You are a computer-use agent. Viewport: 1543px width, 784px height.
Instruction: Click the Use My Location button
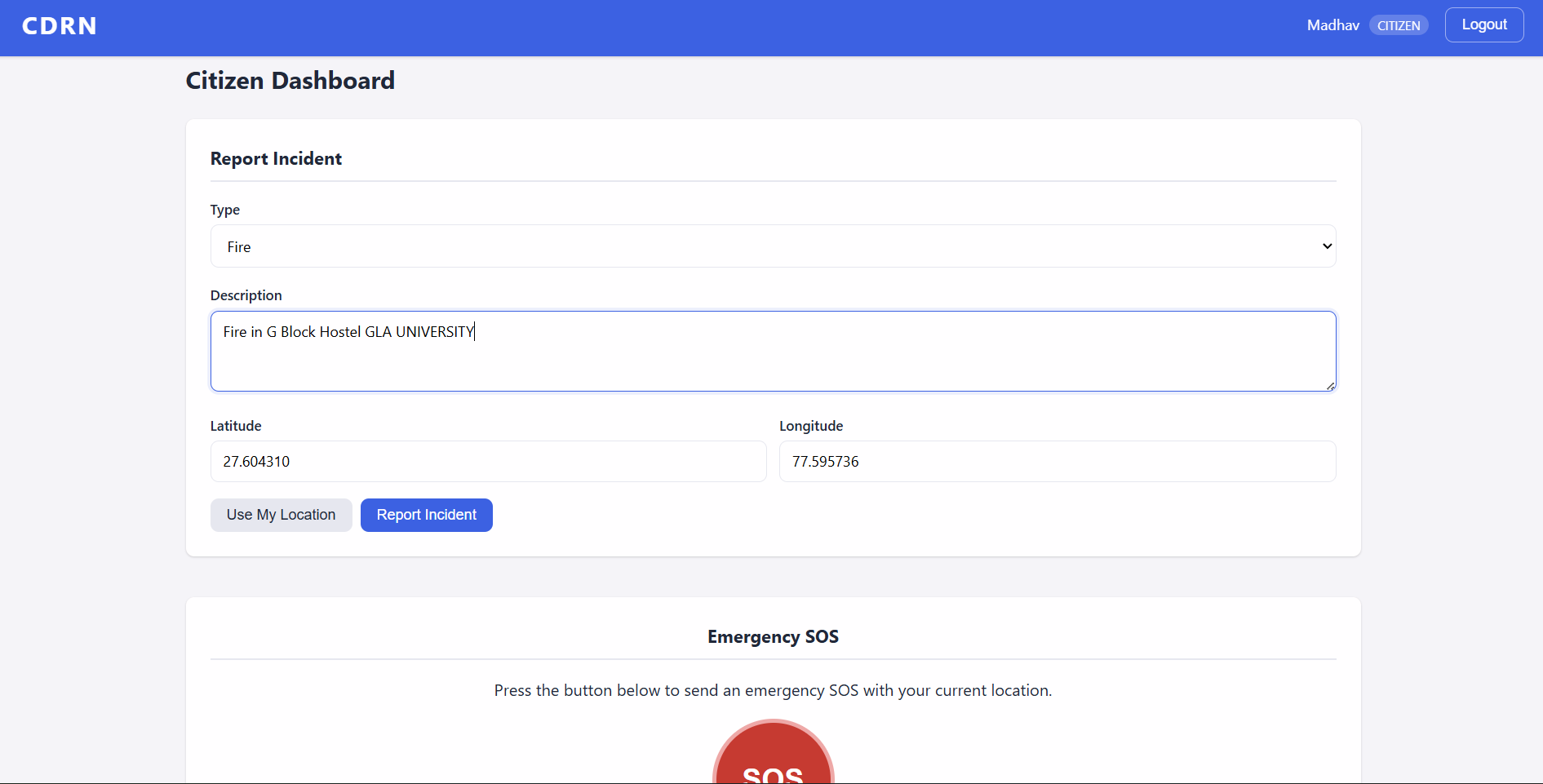[x=282, y=515]
